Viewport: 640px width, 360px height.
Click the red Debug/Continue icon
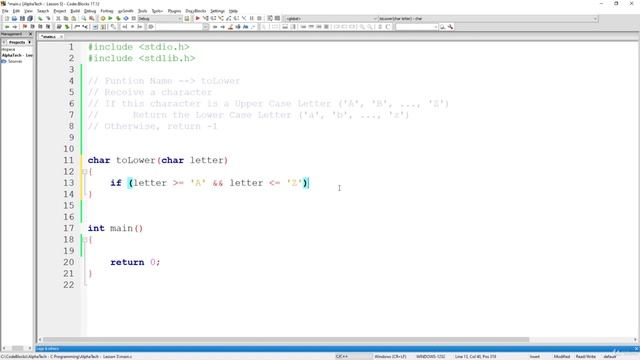click(198, 18)
